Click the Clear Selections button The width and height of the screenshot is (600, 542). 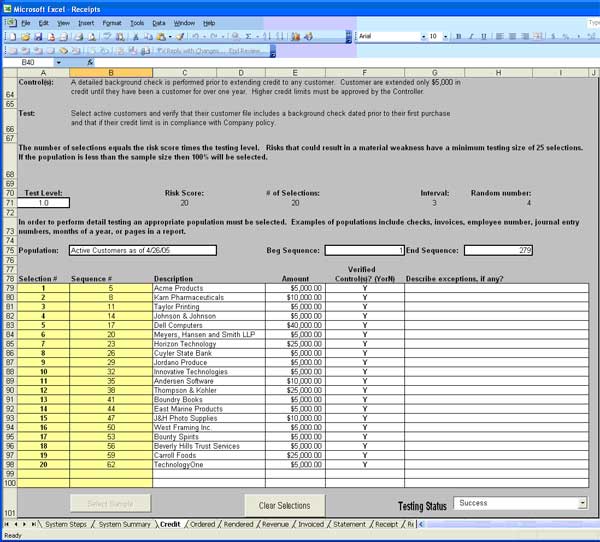tap(285, 506)
